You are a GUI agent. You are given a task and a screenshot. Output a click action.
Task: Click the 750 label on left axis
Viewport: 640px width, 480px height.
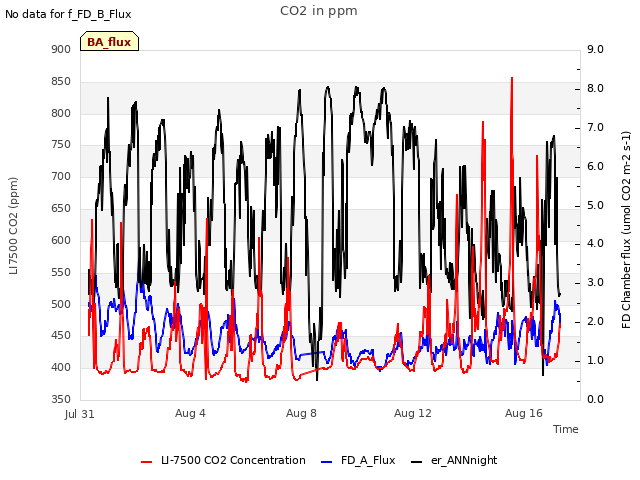click(x=61, y=144)
